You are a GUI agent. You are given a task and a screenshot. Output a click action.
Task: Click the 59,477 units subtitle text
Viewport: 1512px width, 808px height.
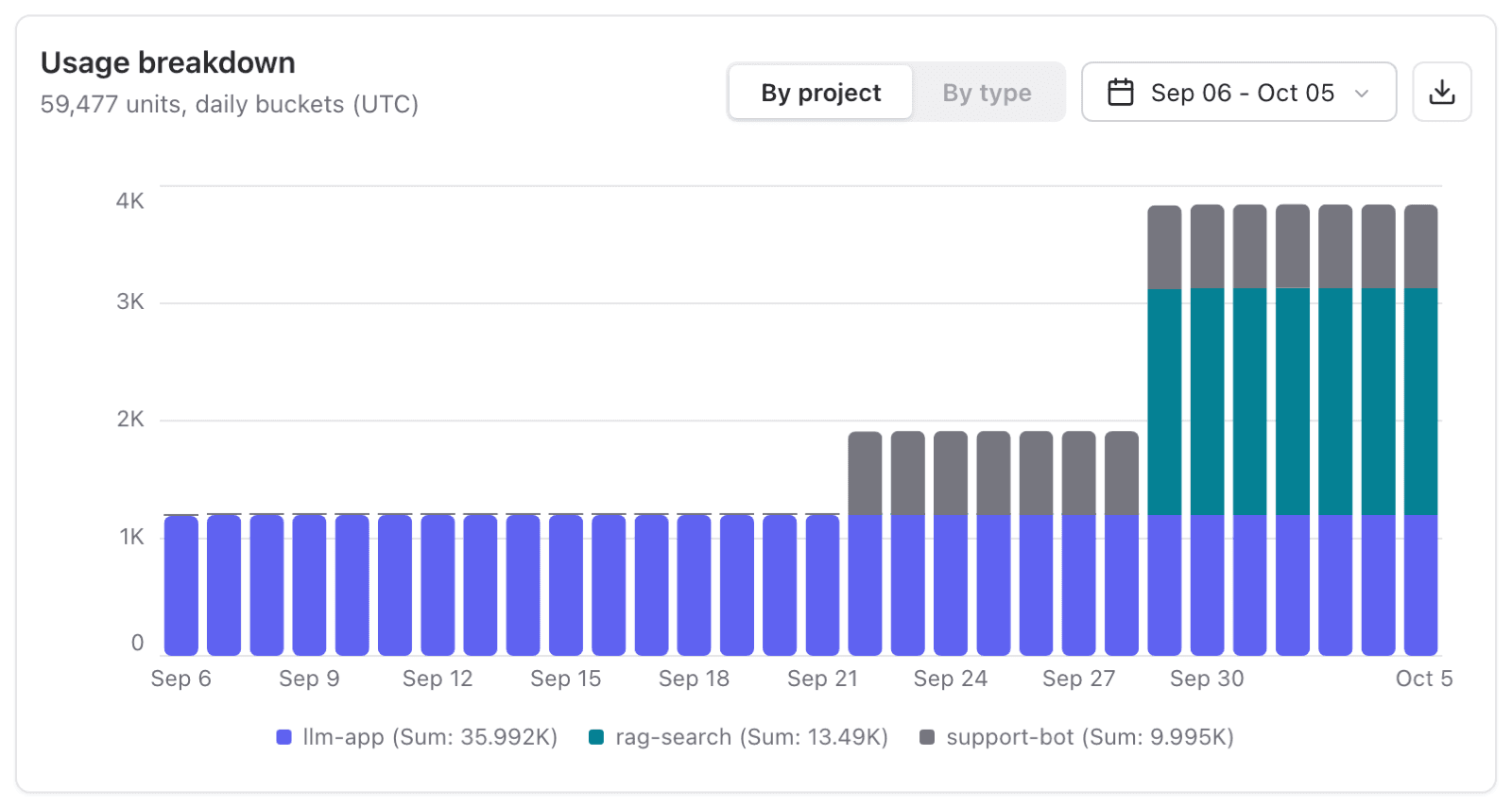click(x=230, y=104)
